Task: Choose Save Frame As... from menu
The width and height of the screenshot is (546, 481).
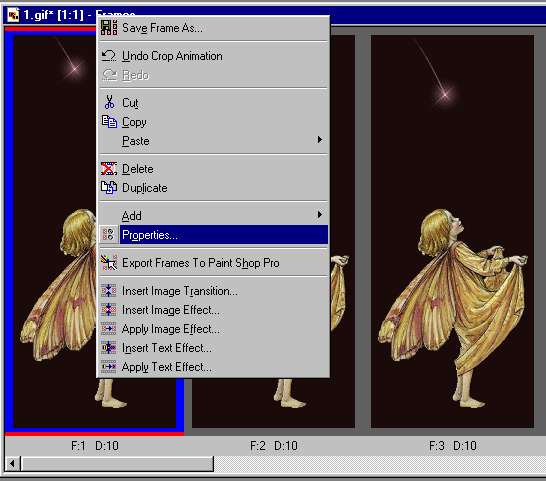Action: pos(213,28)
